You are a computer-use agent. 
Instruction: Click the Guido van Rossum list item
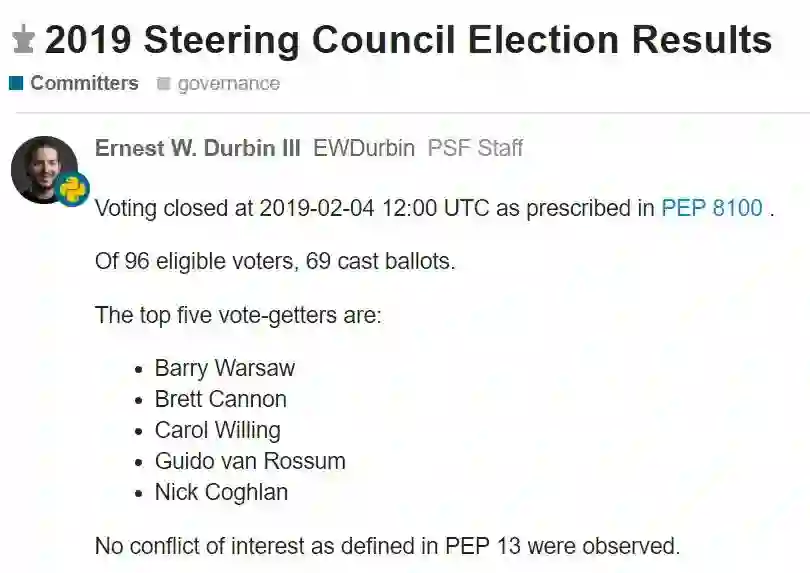pyautogui.click(x=250, y=461)
